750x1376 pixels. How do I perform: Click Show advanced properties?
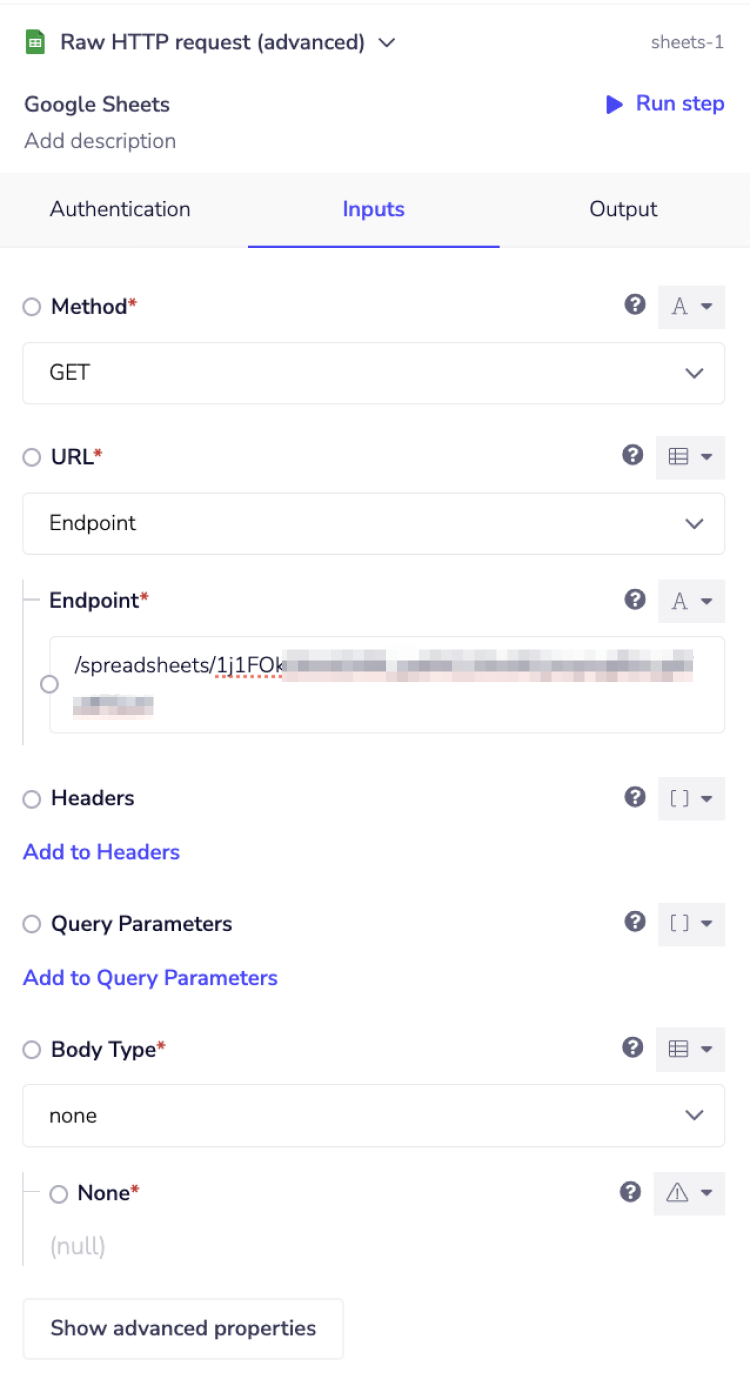point(183,1328)
